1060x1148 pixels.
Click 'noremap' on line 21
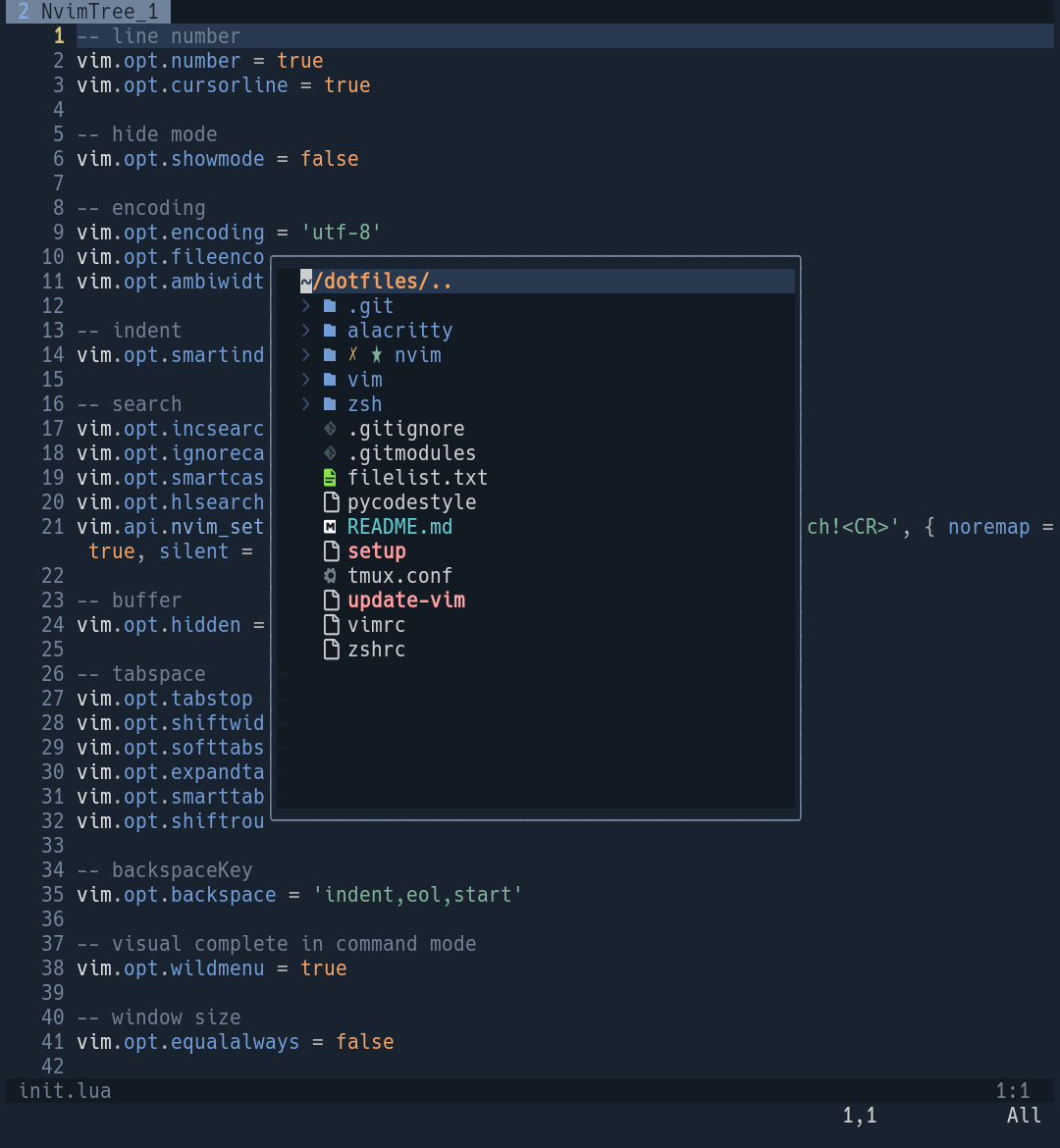(x=989, y=527)
